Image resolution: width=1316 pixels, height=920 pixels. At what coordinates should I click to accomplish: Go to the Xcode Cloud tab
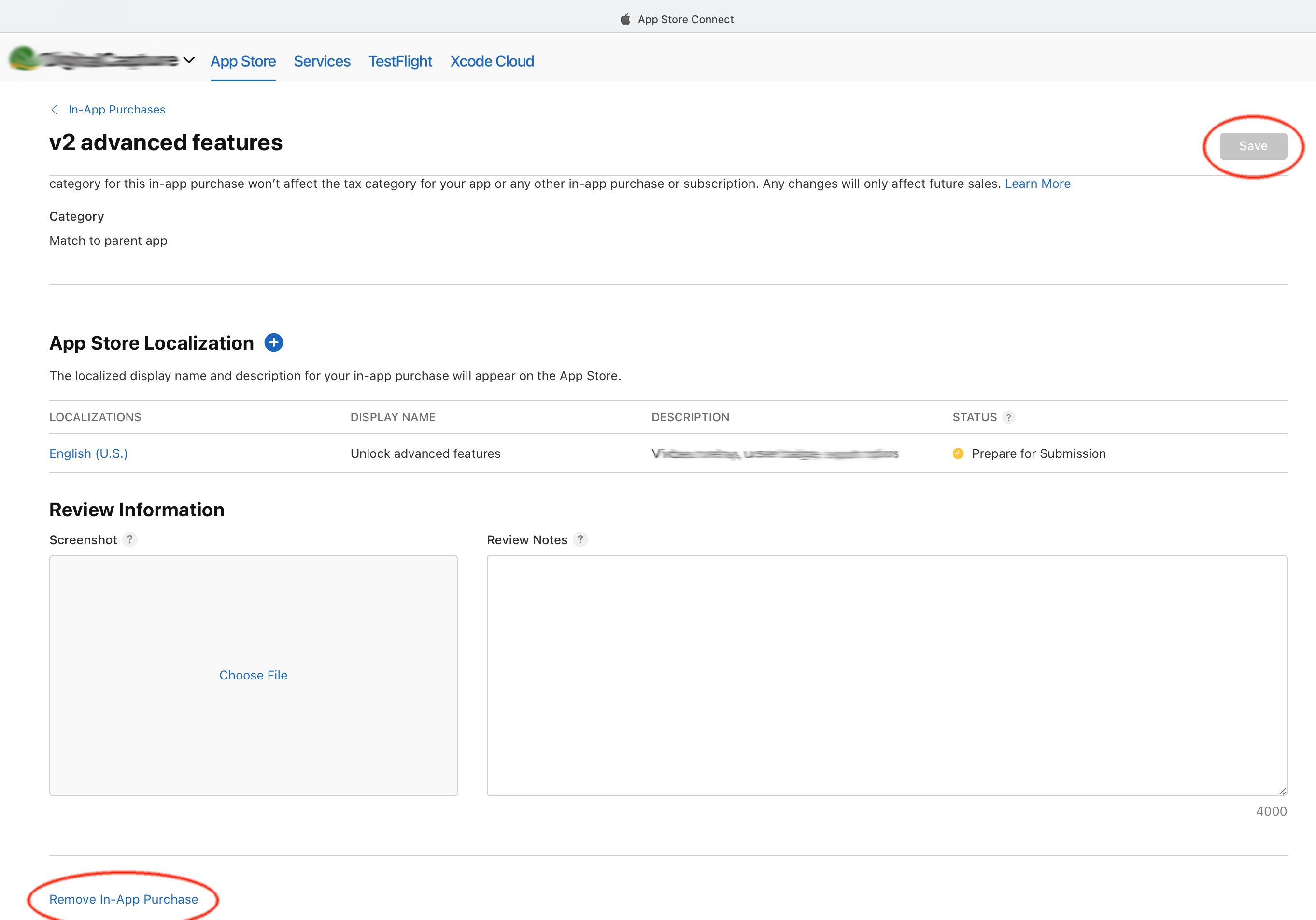(x=492, y=61)
